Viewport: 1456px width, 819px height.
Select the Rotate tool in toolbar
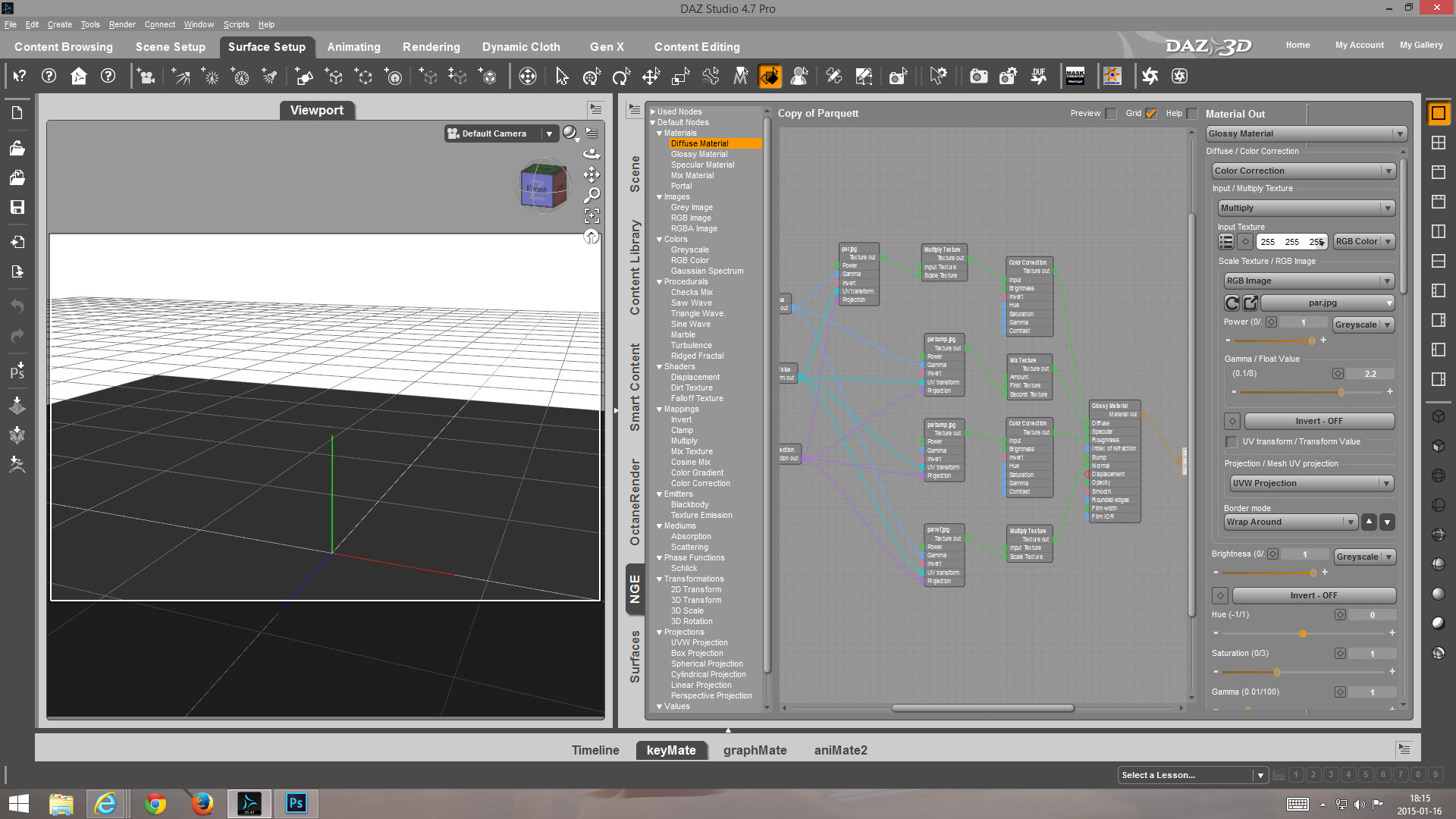[621, 77]
